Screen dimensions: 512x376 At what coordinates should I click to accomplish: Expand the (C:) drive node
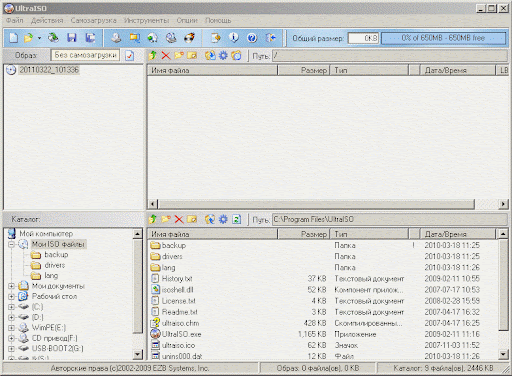(x=11, y=307)
